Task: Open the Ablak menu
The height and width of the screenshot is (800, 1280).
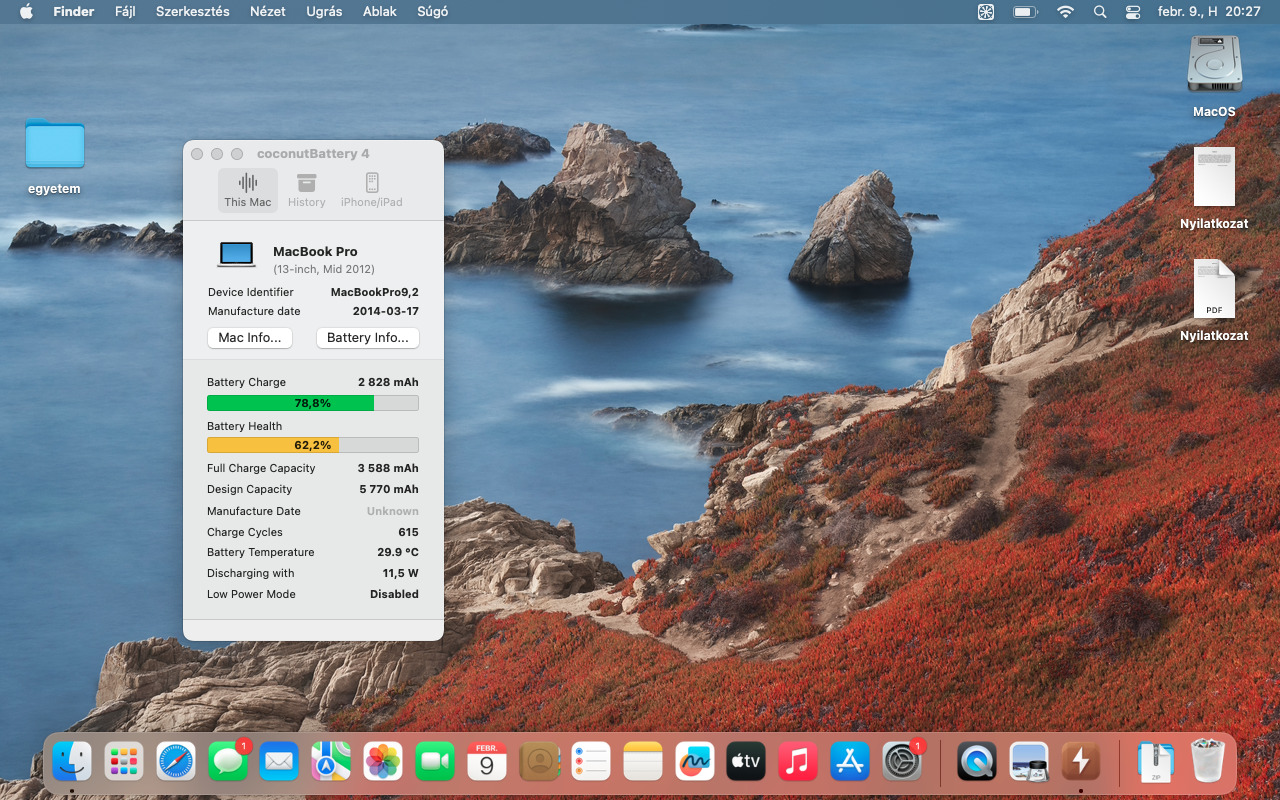Action: point(379,12)
